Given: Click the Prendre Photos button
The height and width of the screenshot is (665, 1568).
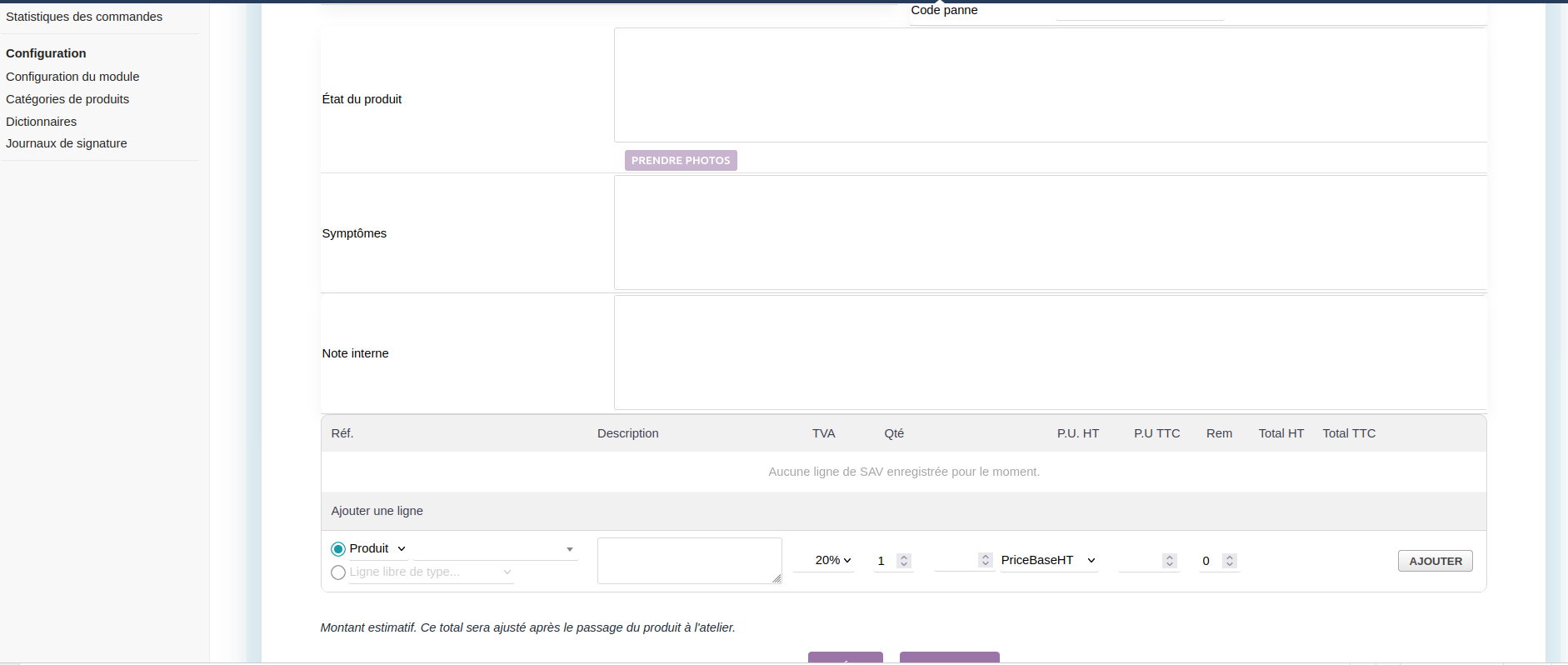Looking at the screenshot, I should point(681,161).
